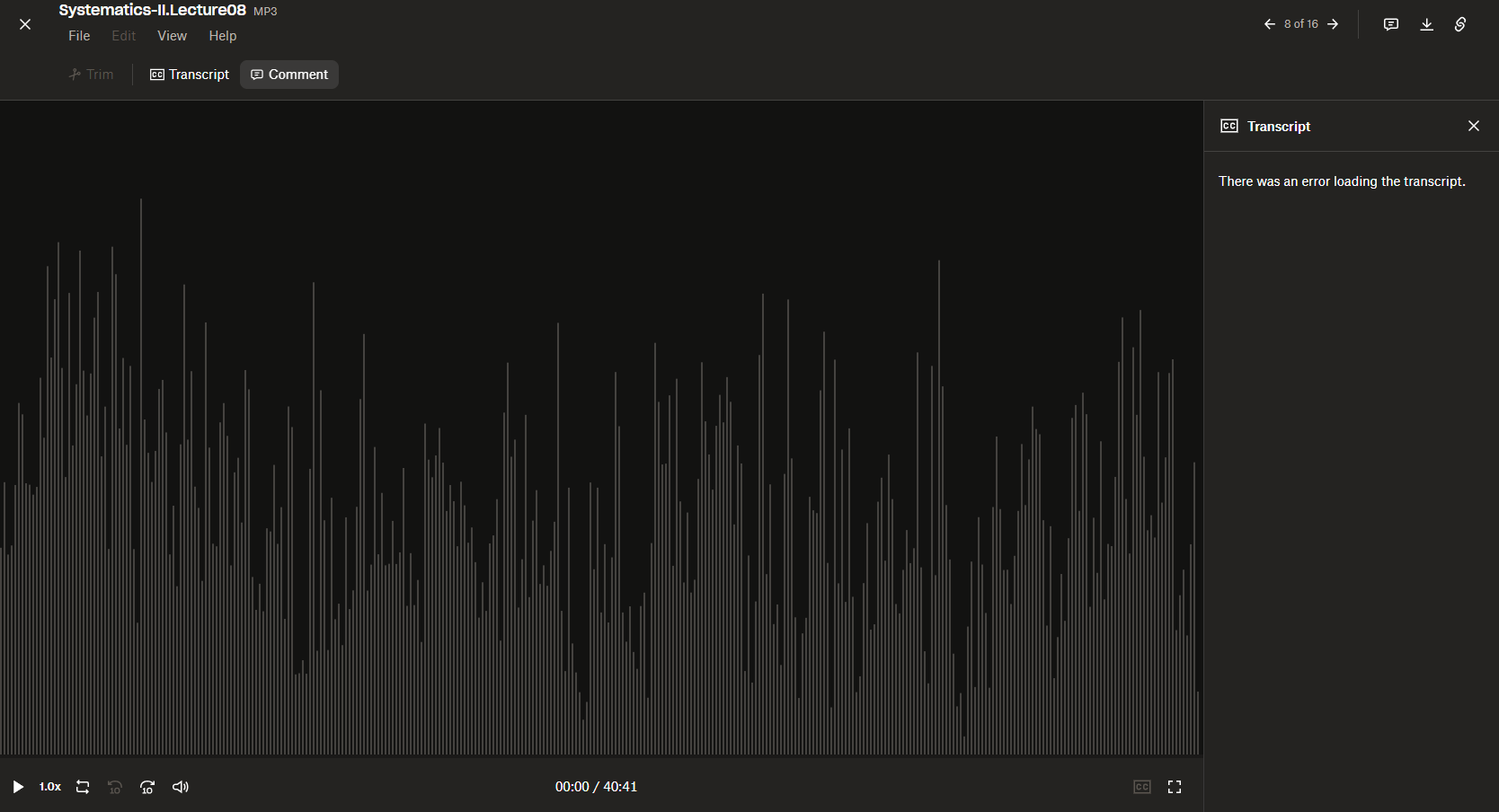Screen dimensions: 1499x812
Task: Open the File menu
Action: (79, 36)
